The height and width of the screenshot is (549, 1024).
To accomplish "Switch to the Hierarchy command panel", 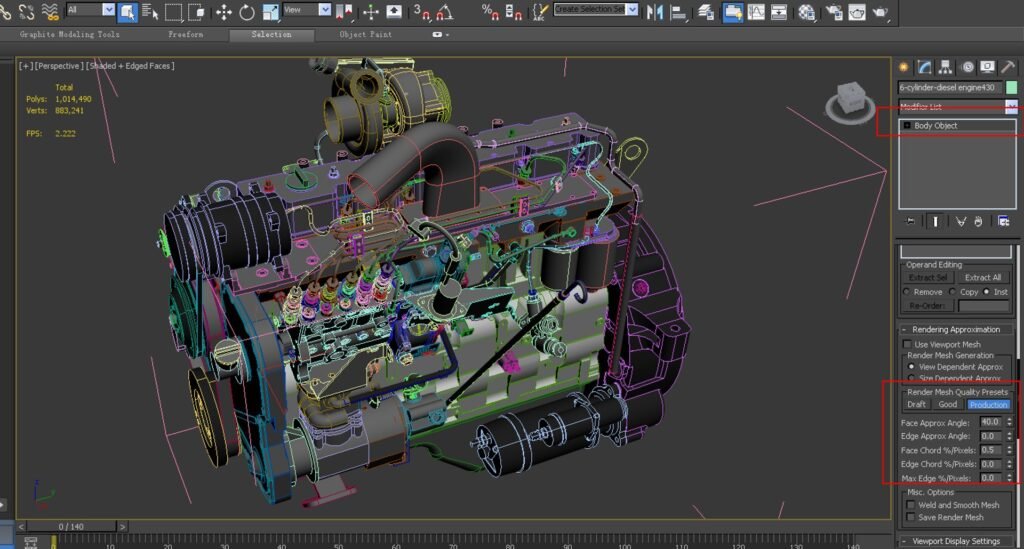I will point(945,67).
